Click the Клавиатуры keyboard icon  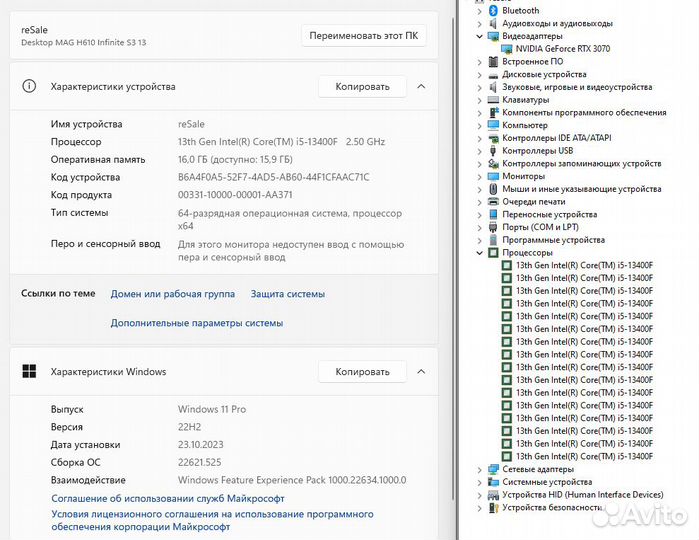[x=493, y=100]
